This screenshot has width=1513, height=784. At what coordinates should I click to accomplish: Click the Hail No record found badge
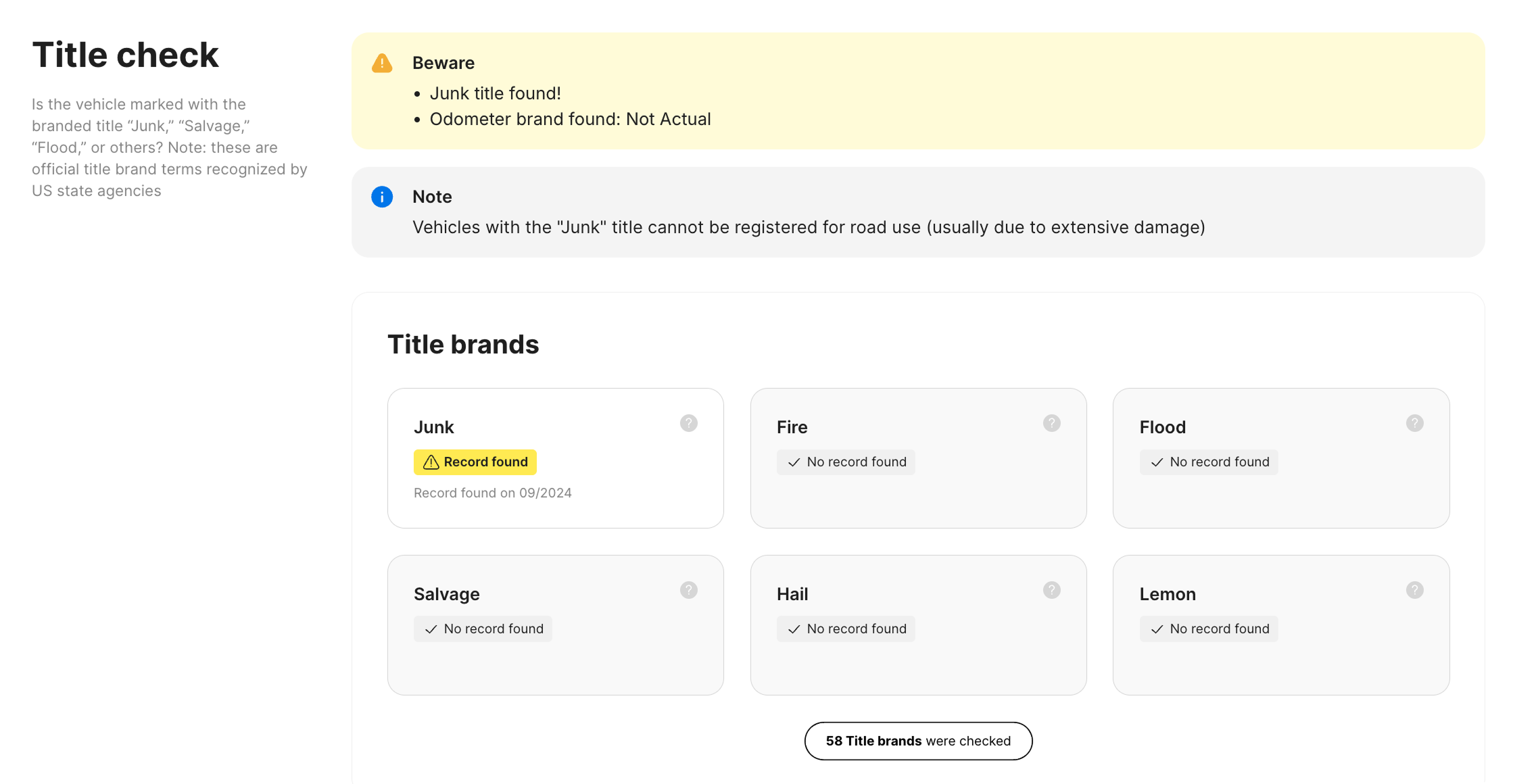846,629
